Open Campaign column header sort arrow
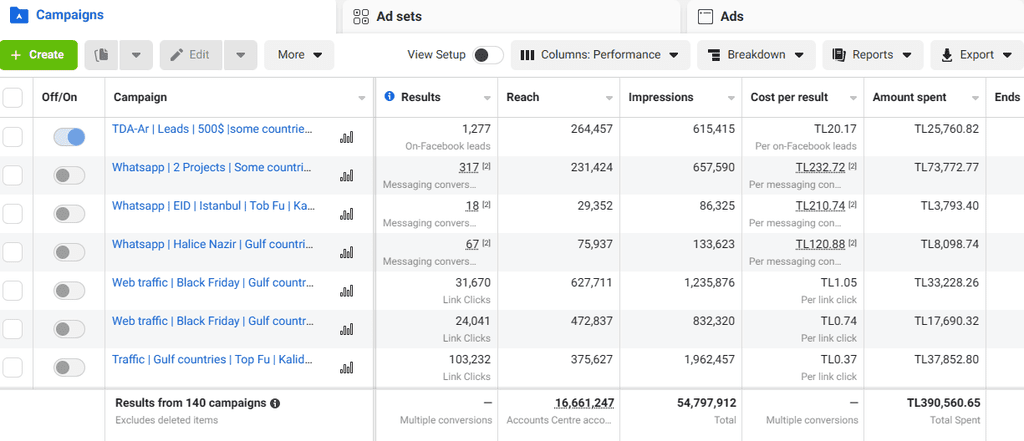 362,98
